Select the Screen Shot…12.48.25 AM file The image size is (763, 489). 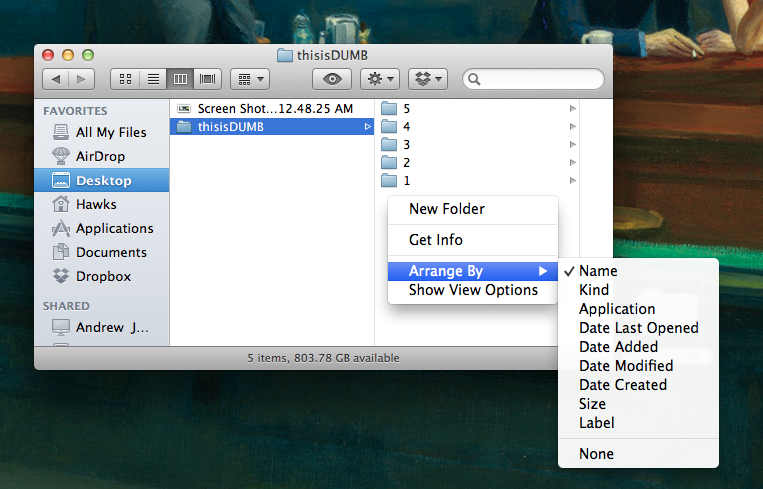pos(272,109)
